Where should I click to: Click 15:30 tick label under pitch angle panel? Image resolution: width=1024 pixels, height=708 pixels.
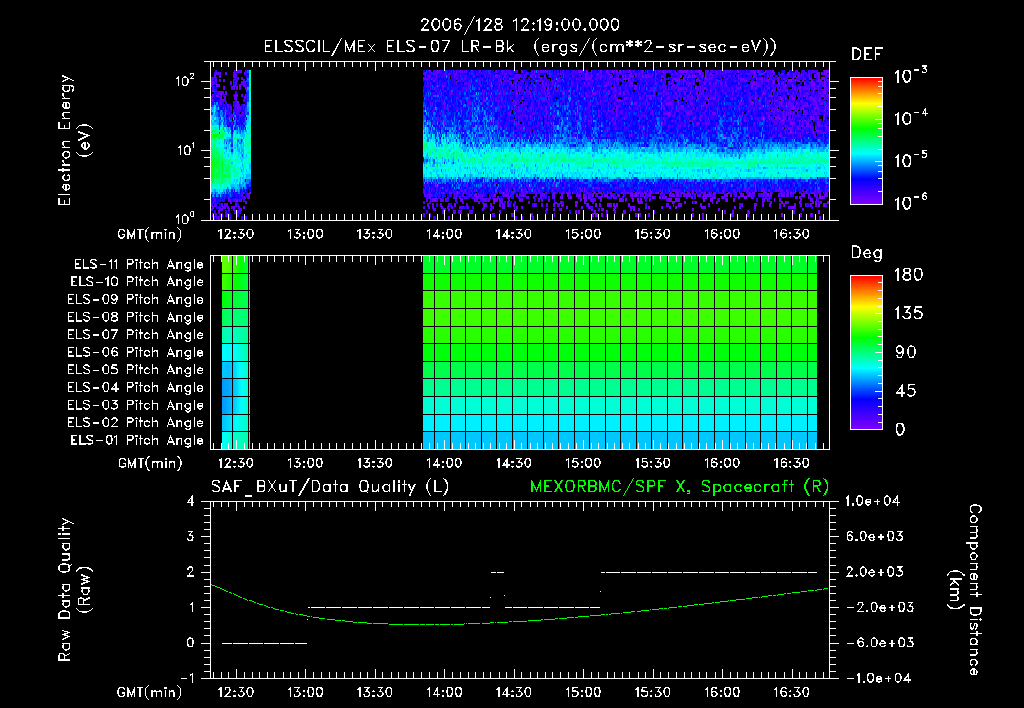[x=652, y=464]
